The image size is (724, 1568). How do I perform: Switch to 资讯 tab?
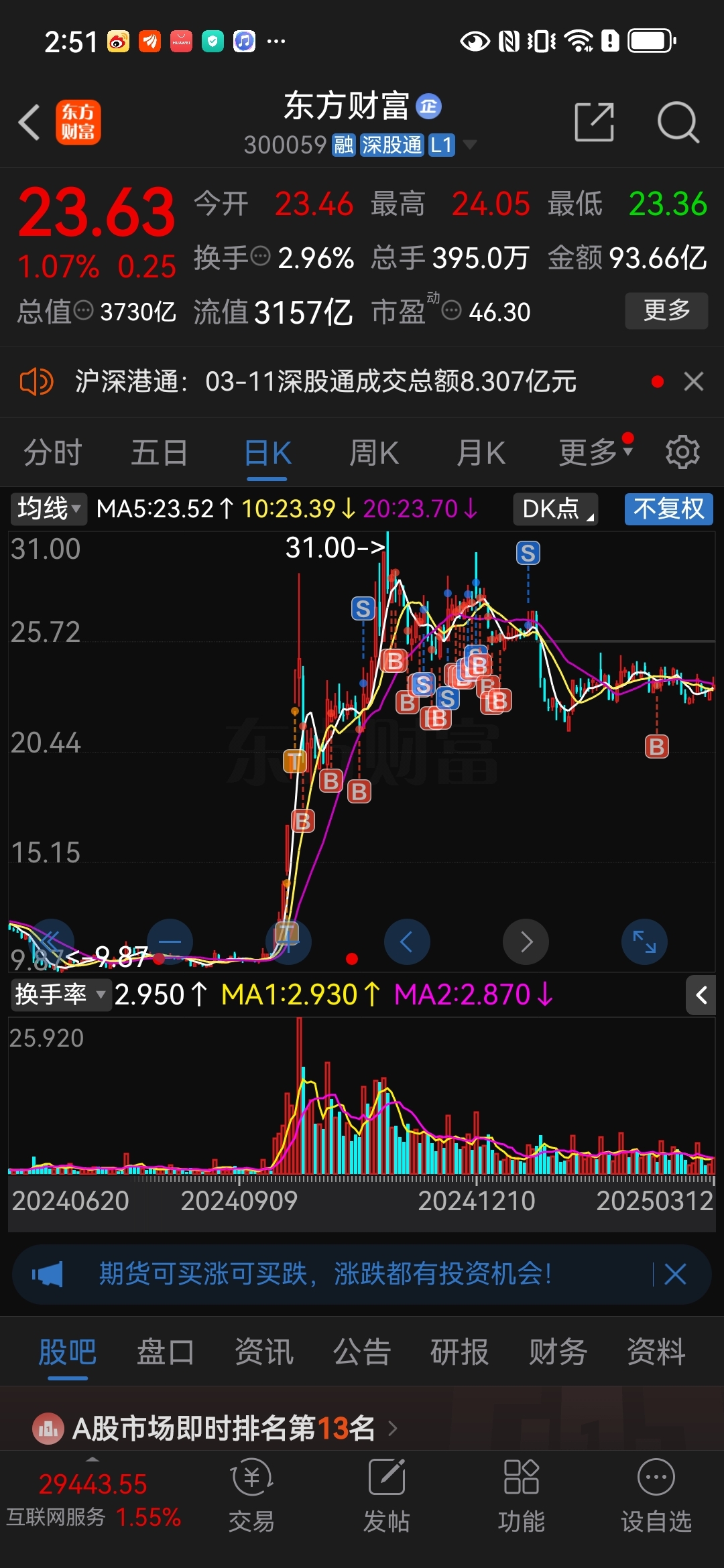coord(264,1352)
